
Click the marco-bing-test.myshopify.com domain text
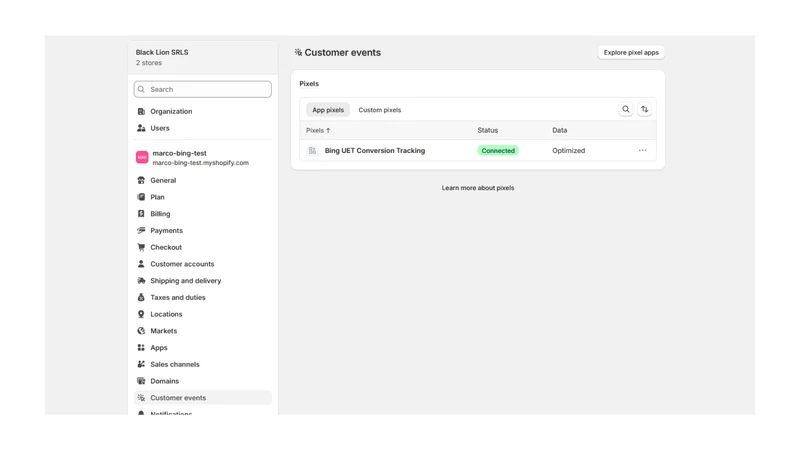201,163
